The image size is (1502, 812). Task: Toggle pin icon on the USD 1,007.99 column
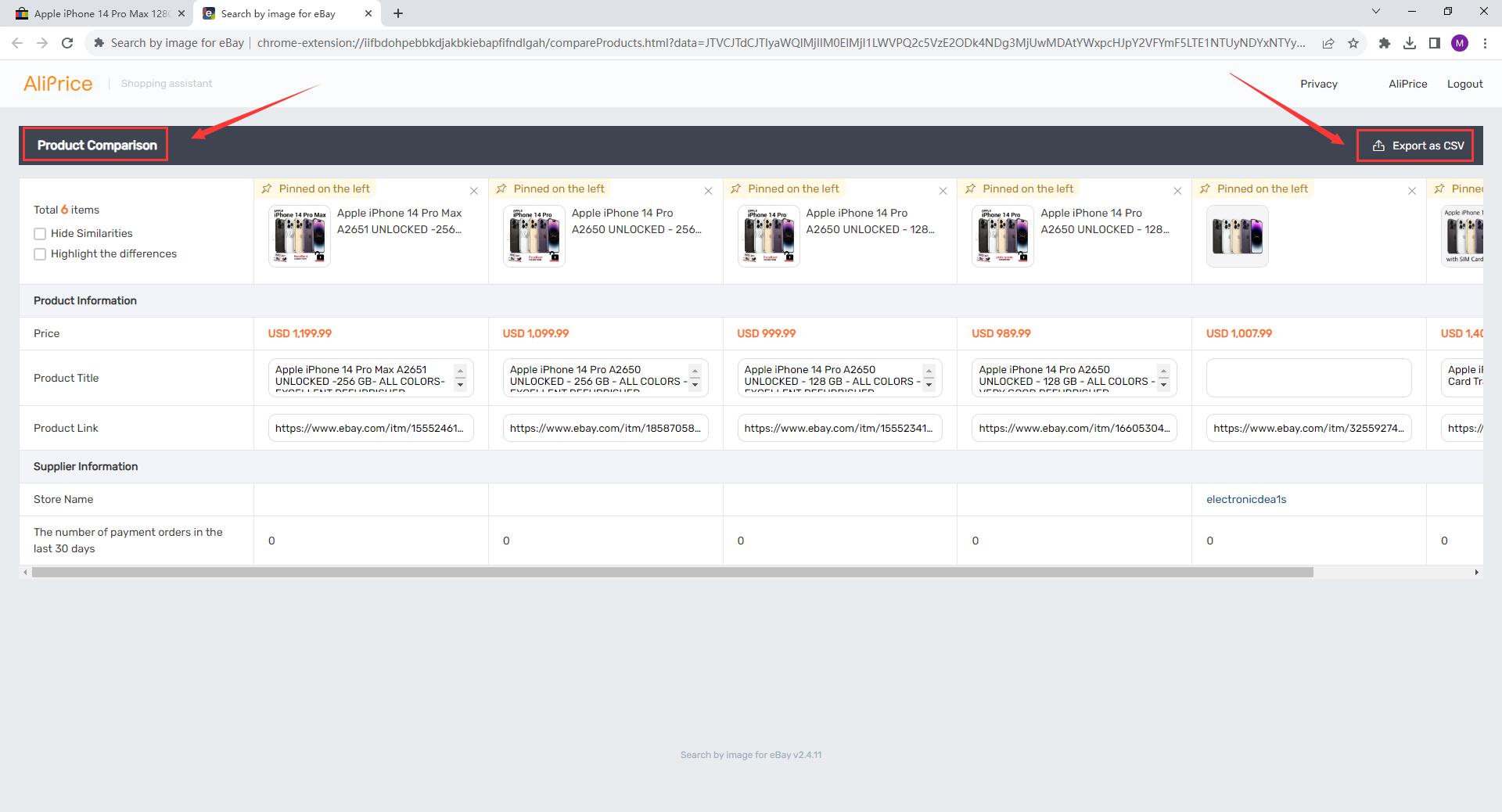coord(1206,189)
